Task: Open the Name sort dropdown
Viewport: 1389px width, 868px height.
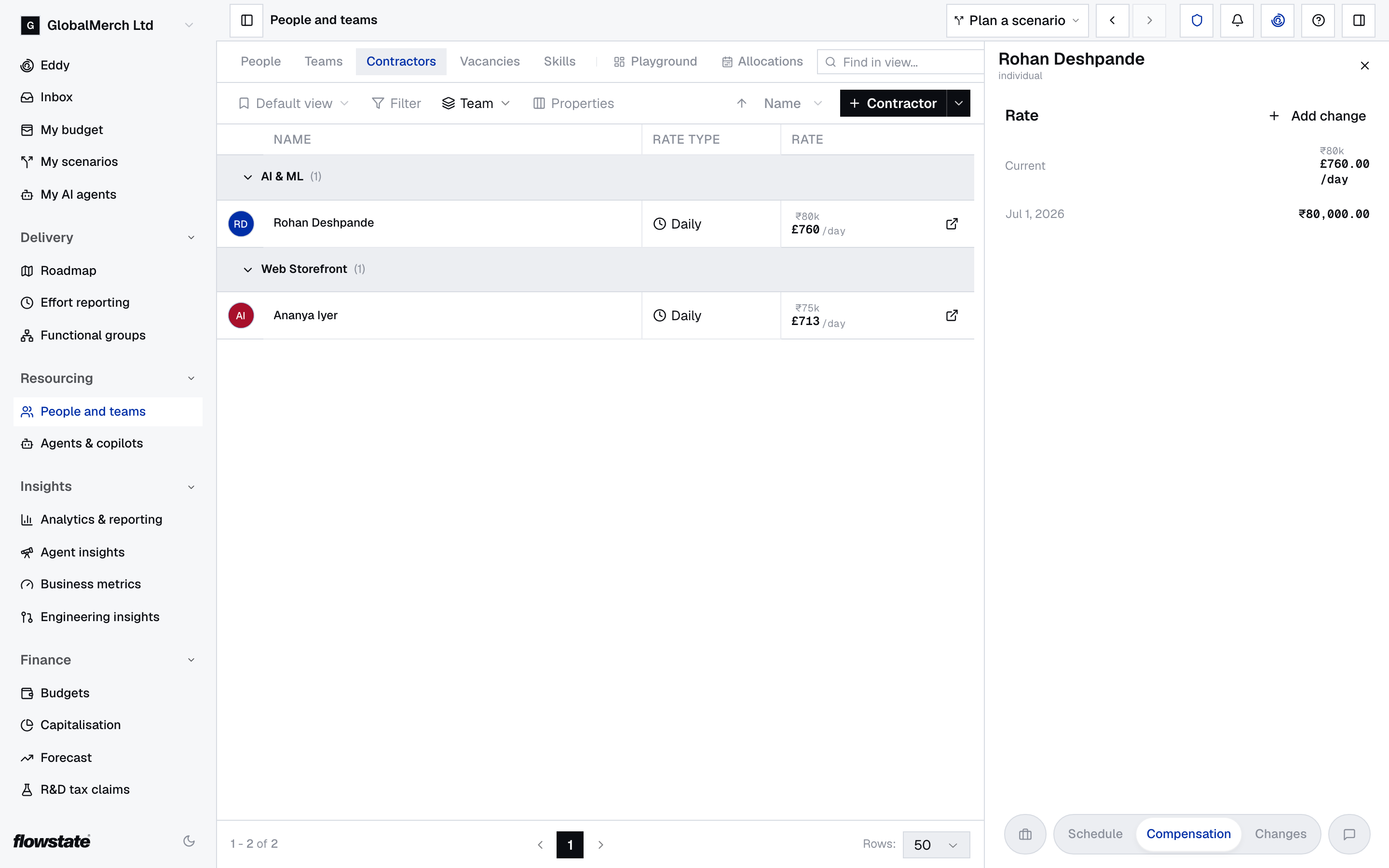Action: click(x=793, y=103)
